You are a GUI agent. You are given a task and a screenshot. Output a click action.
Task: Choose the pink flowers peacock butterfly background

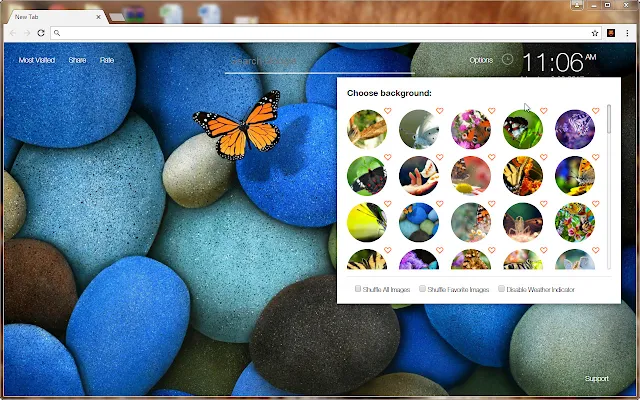[x=471, y=129]
